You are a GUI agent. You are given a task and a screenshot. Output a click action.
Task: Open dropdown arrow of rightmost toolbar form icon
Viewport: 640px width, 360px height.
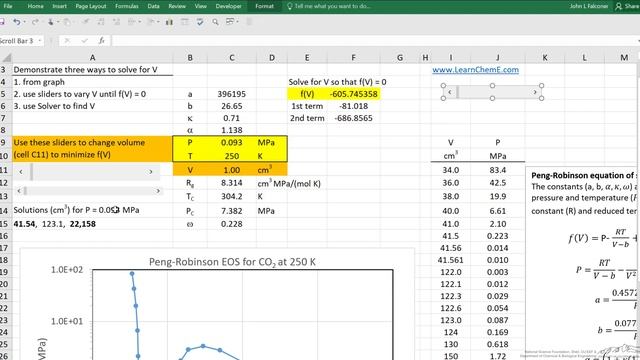238,22
